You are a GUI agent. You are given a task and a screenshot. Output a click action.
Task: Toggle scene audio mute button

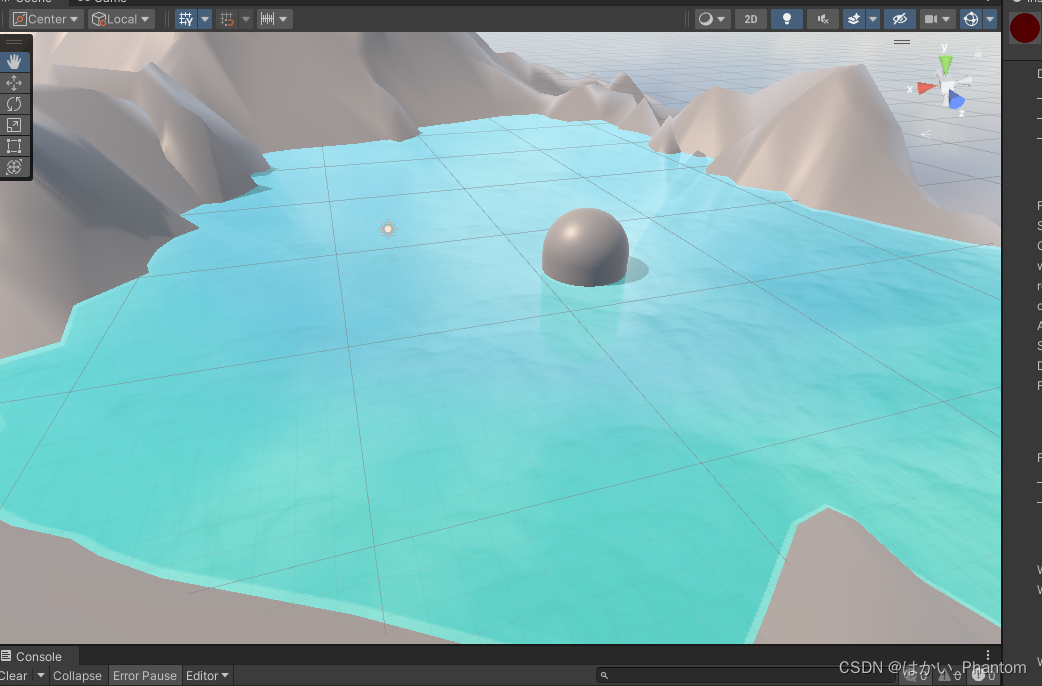[823, 19]
